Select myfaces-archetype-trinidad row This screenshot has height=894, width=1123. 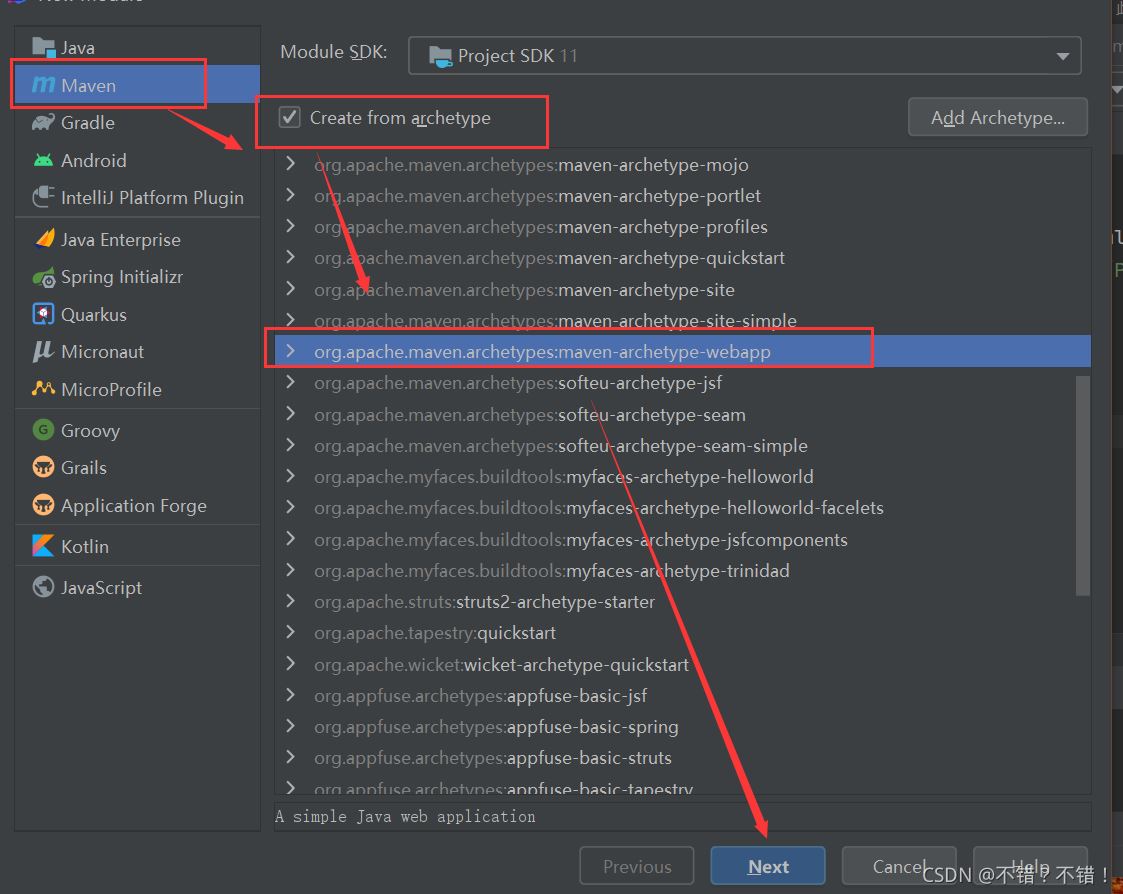(x=683, y=570)
